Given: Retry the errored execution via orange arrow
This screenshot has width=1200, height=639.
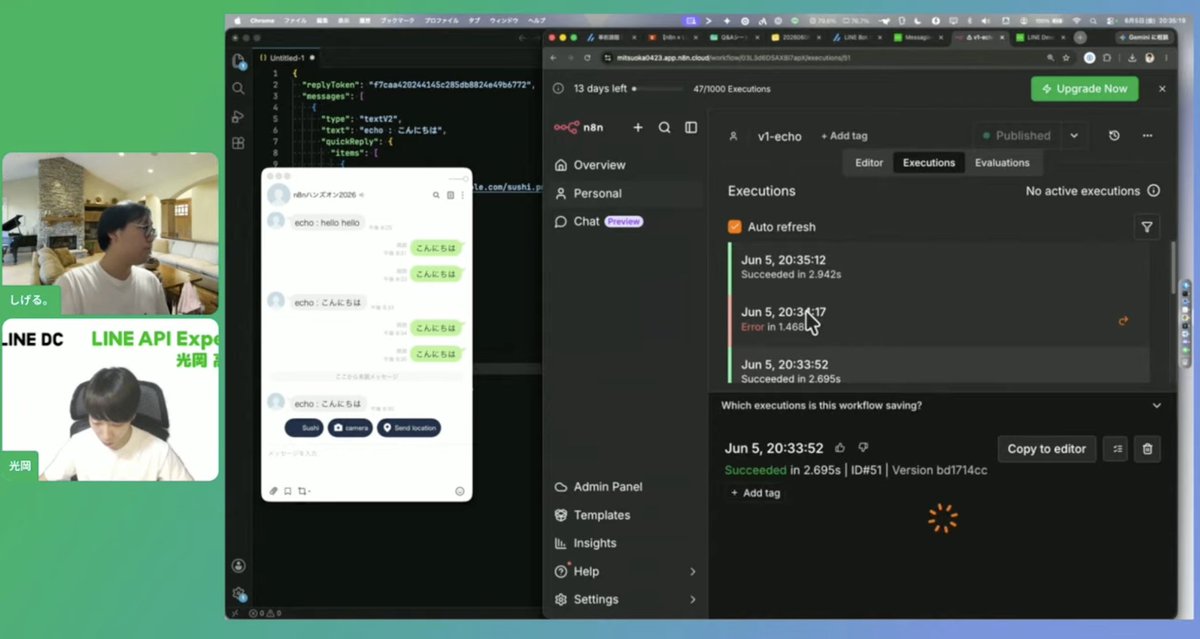Looking at the screenshot, I should pos(1123,321).
